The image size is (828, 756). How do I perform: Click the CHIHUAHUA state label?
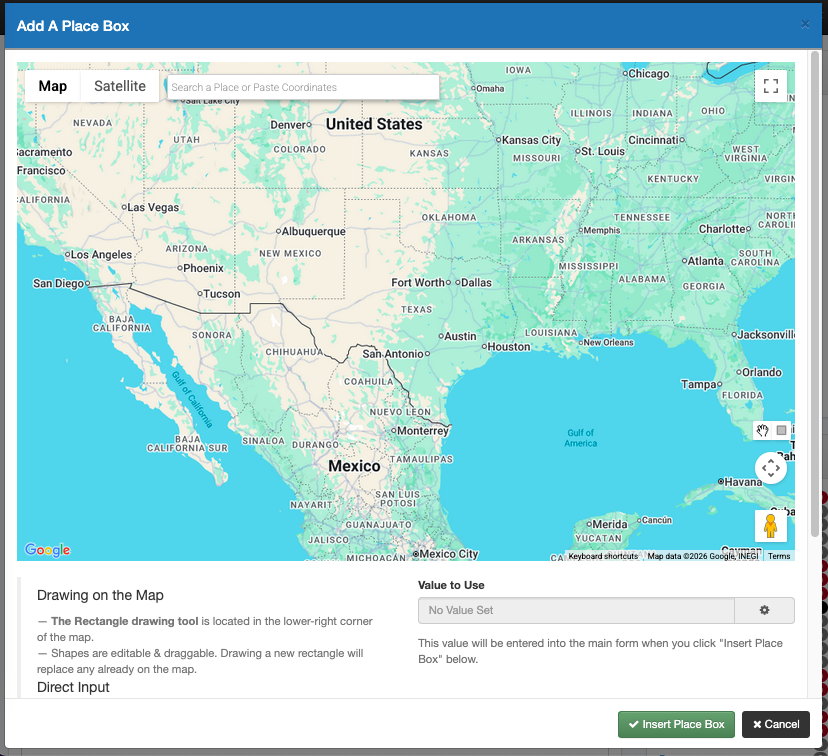(x=294, y=352)
